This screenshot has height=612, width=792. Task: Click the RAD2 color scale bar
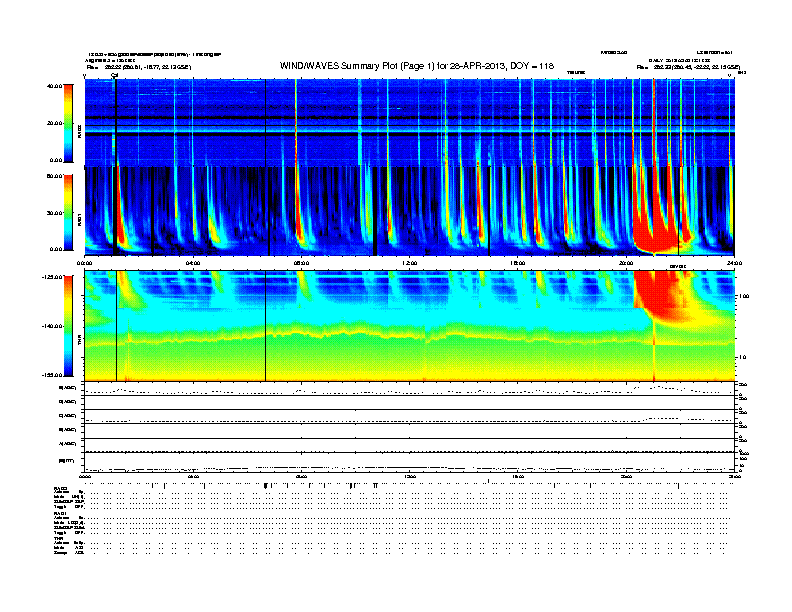pyautogui.click(x=68, y=123)
